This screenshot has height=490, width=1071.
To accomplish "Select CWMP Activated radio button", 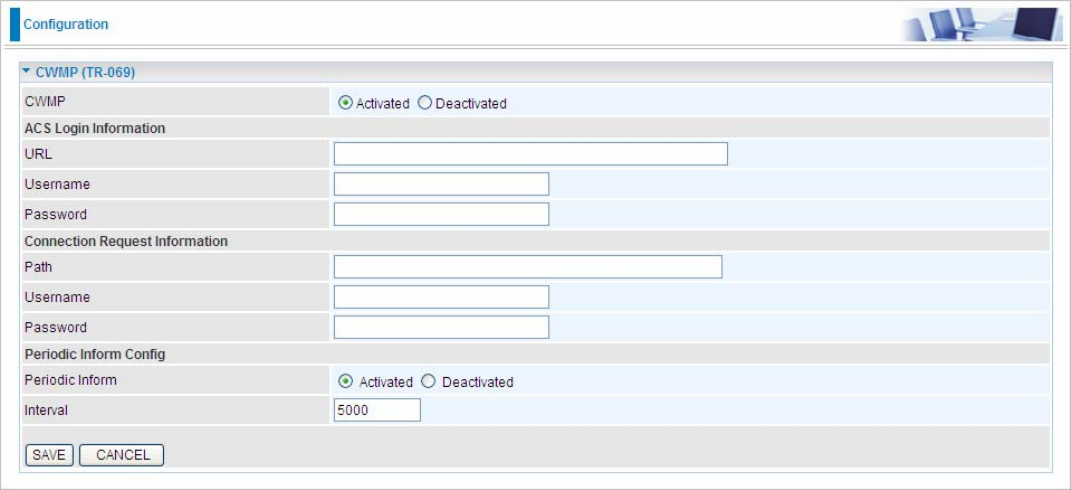I will 346,103.
